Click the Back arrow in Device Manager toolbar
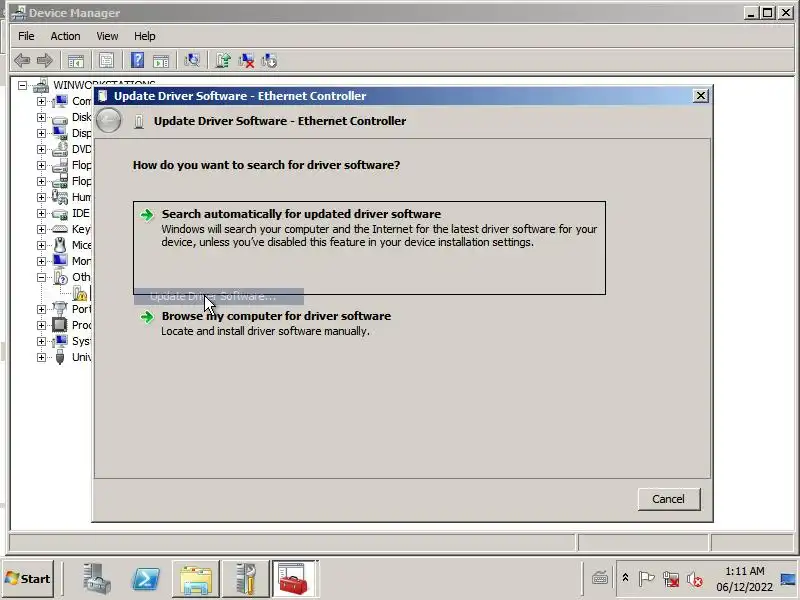 coord(22,61)
